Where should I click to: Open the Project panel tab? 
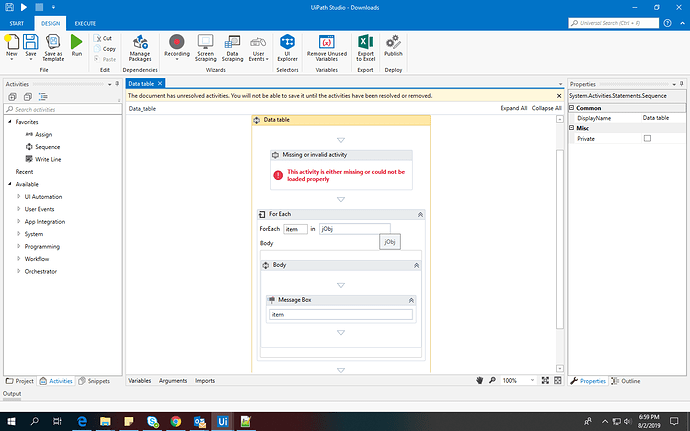(20, 381)
